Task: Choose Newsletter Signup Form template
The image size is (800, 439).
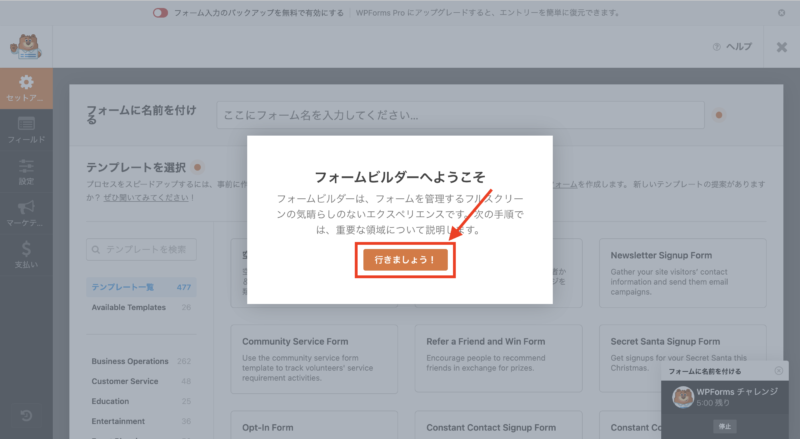Action: (683, 273)
